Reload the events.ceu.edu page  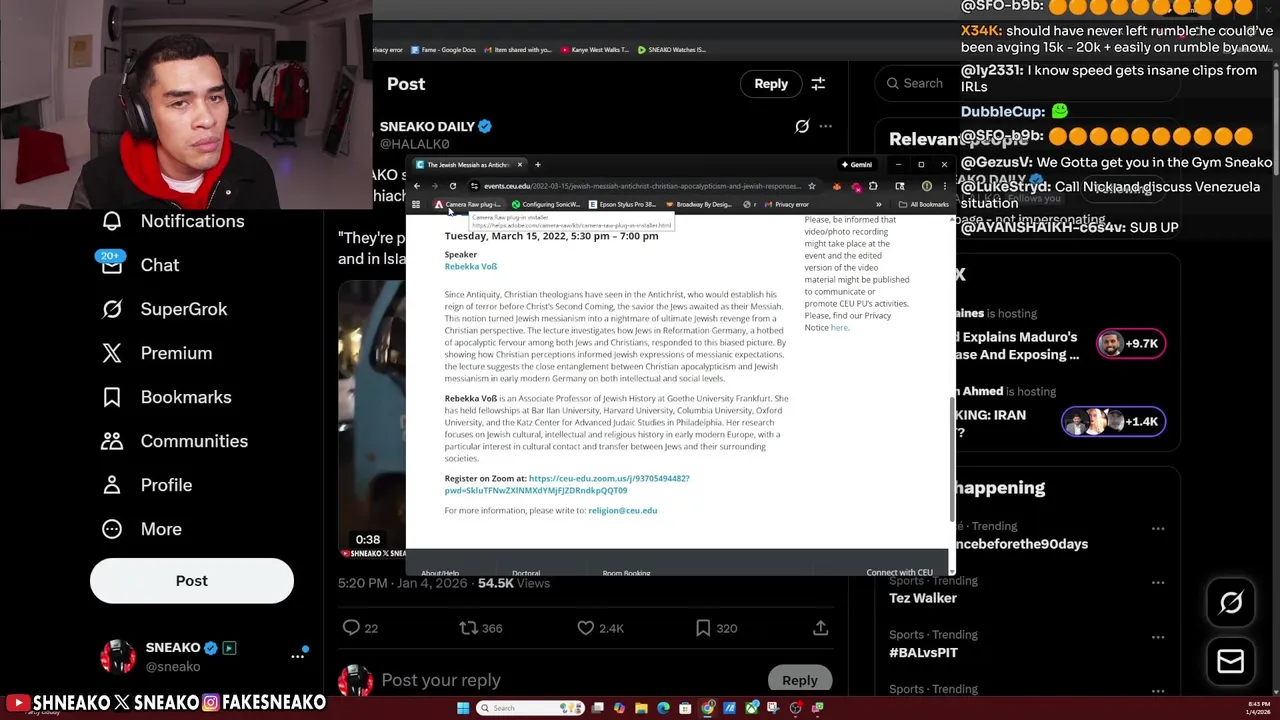point(453,186)
